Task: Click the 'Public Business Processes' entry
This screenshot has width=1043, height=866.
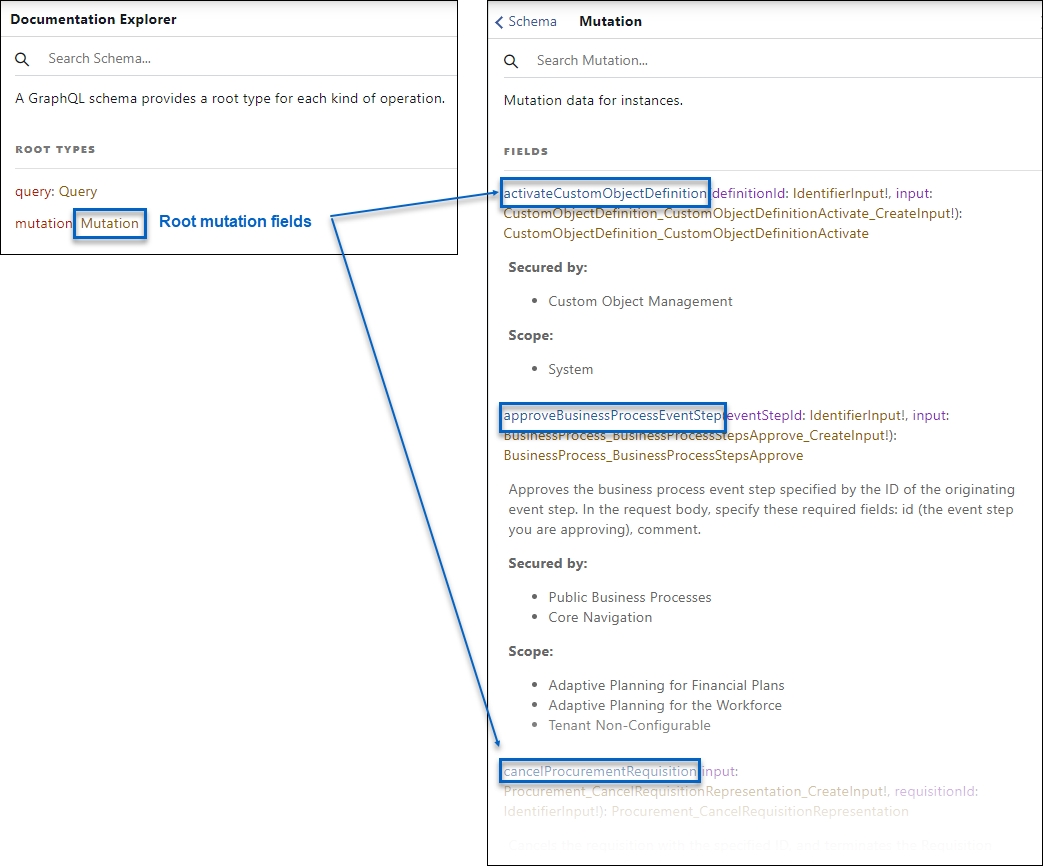Action: click(629, 597)
